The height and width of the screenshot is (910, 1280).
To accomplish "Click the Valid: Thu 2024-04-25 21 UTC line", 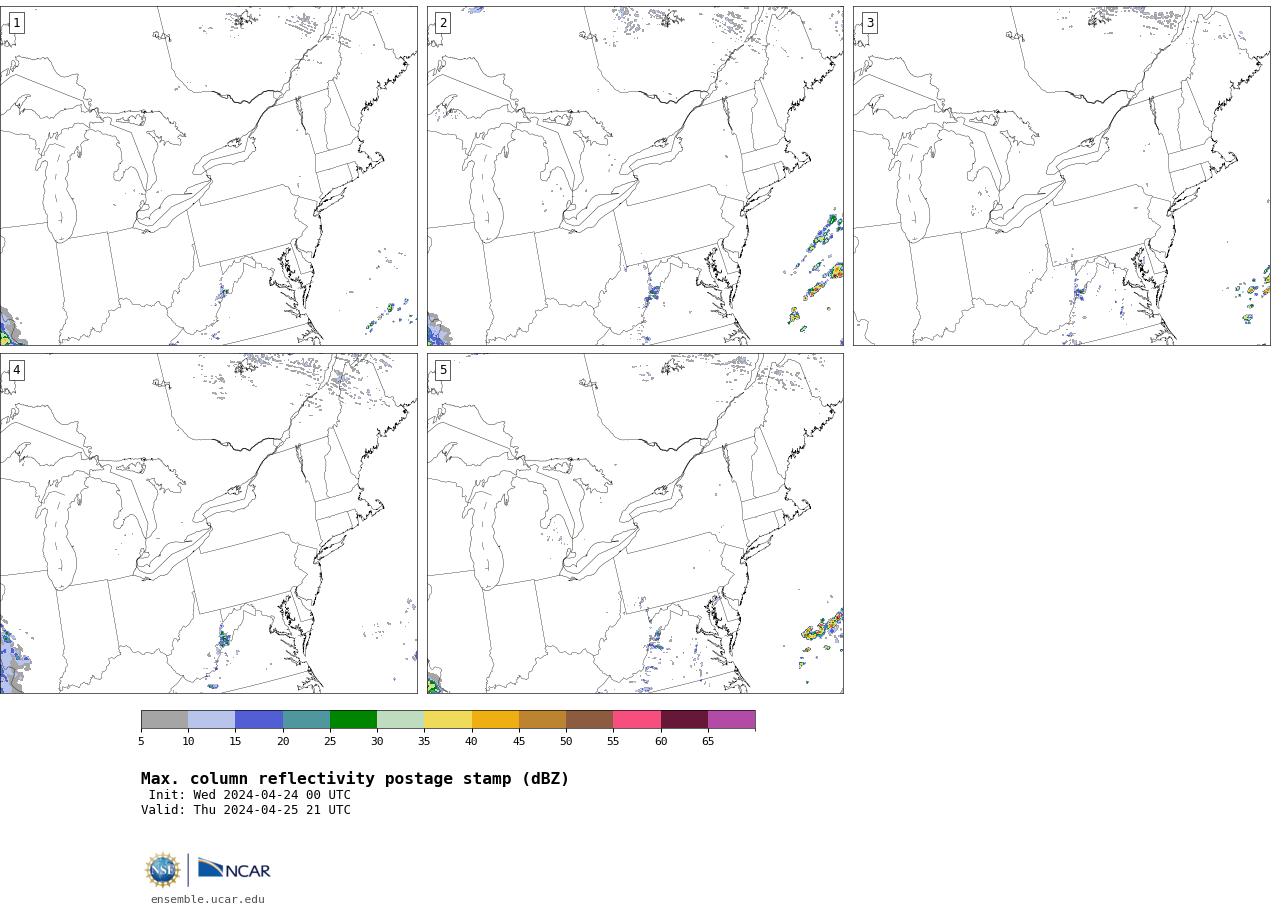I will point(246,811).
